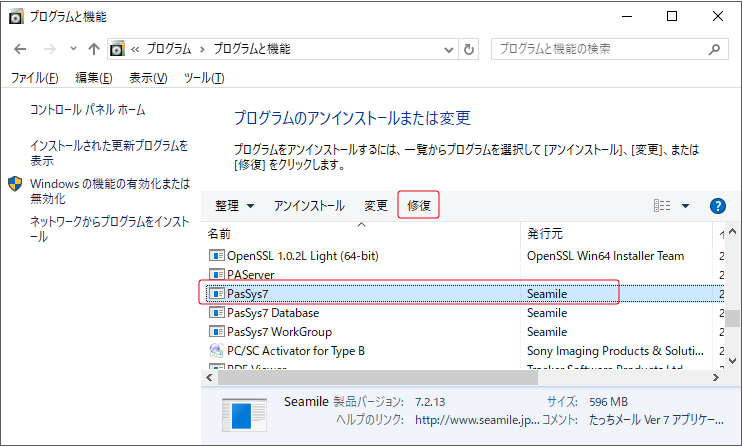
Task: Click the large program thumbnail in details pane
Action: [244, 415]
